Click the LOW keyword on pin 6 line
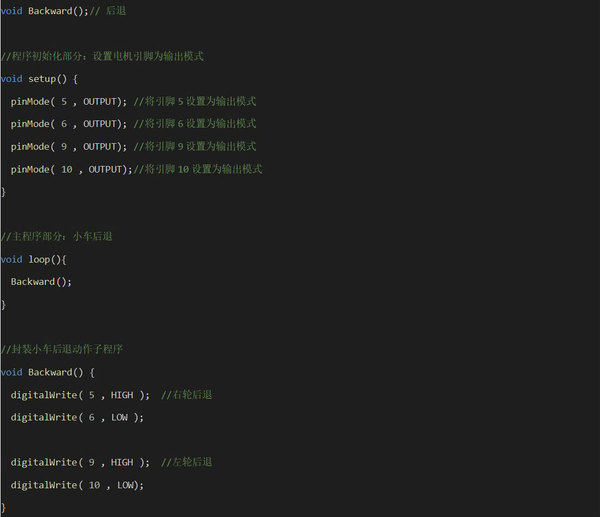 pyautogui.click(x=119, y=417)
